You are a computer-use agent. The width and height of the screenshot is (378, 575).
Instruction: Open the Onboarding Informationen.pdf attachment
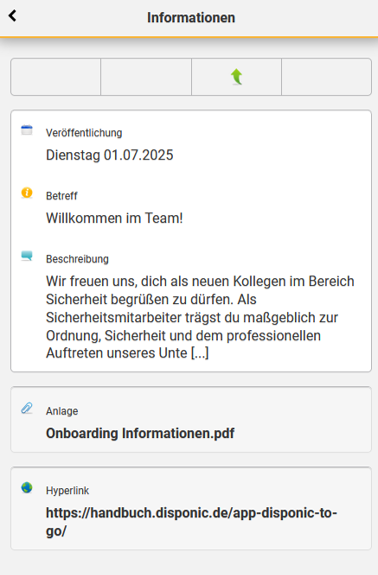140,433
